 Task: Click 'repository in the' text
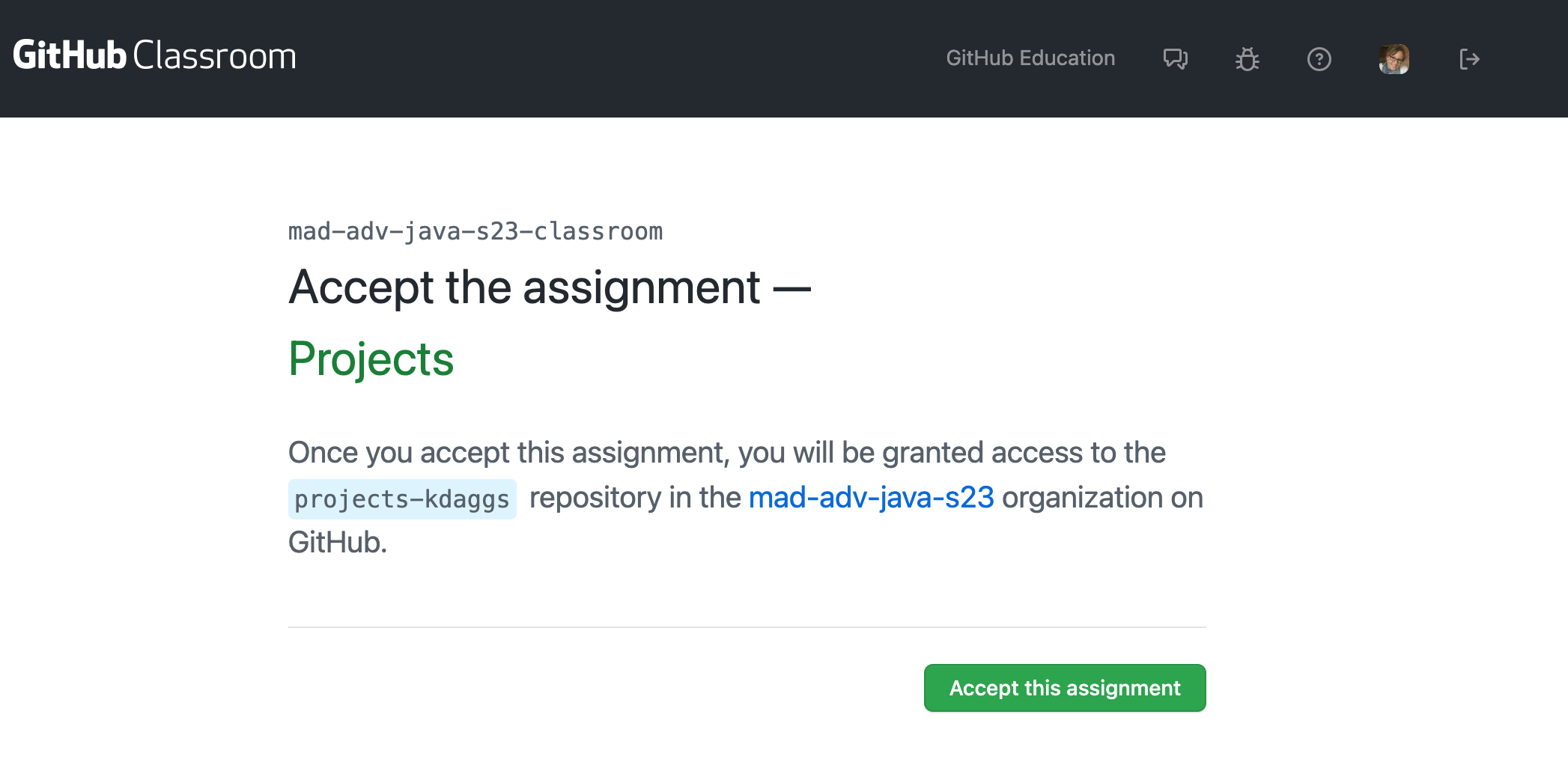(x=635, y=497)
